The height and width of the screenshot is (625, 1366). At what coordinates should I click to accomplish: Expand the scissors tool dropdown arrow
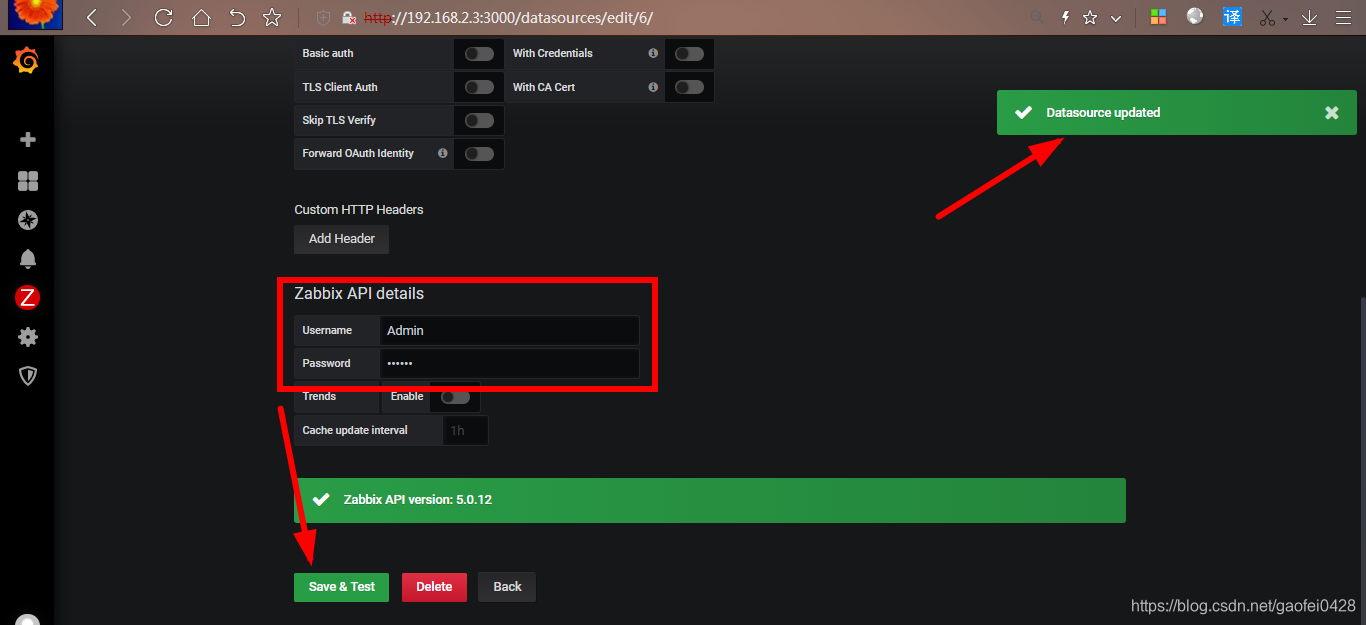tap(1285, 19)
